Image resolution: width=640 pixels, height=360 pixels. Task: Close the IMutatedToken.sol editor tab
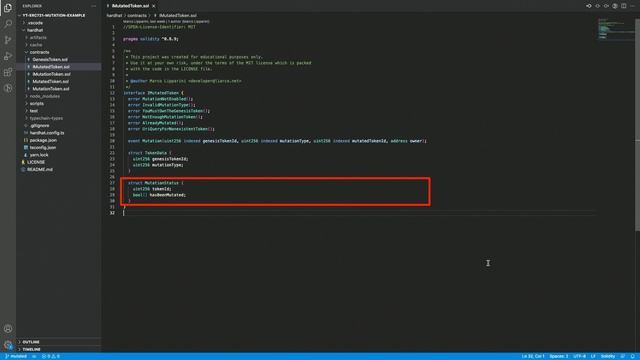point(153,6)
